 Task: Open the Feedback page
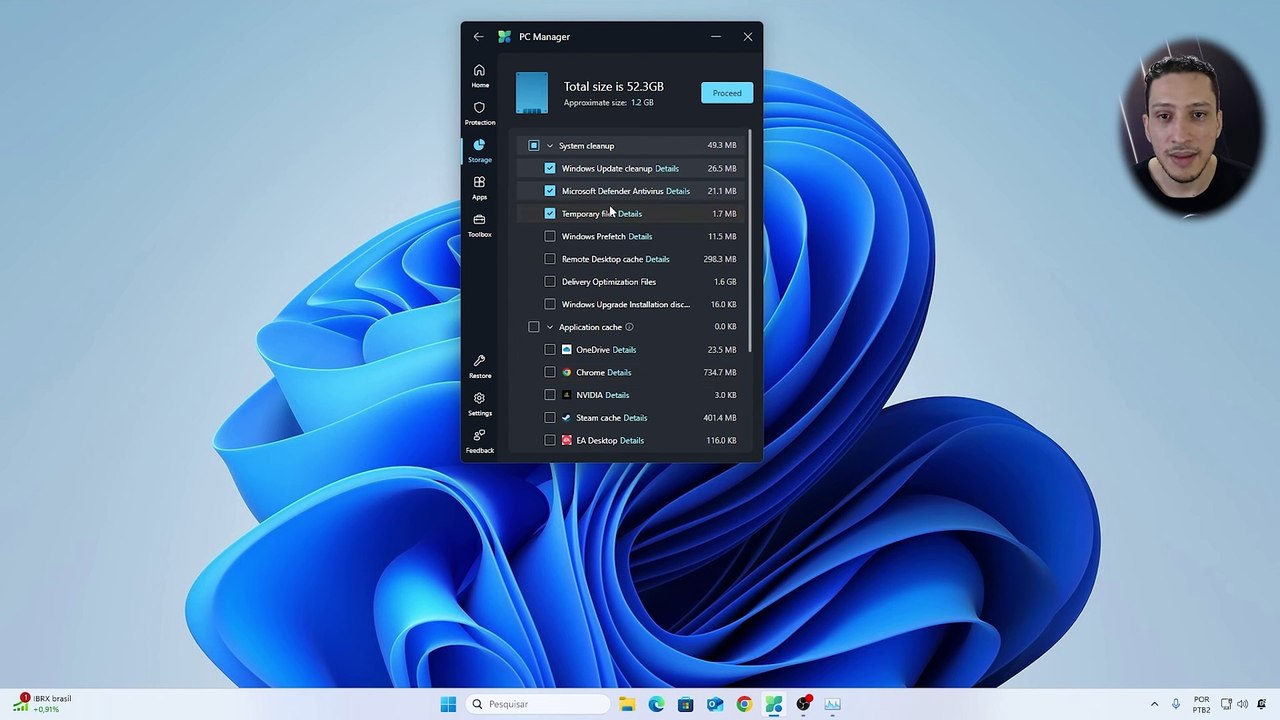coord(480,441)
